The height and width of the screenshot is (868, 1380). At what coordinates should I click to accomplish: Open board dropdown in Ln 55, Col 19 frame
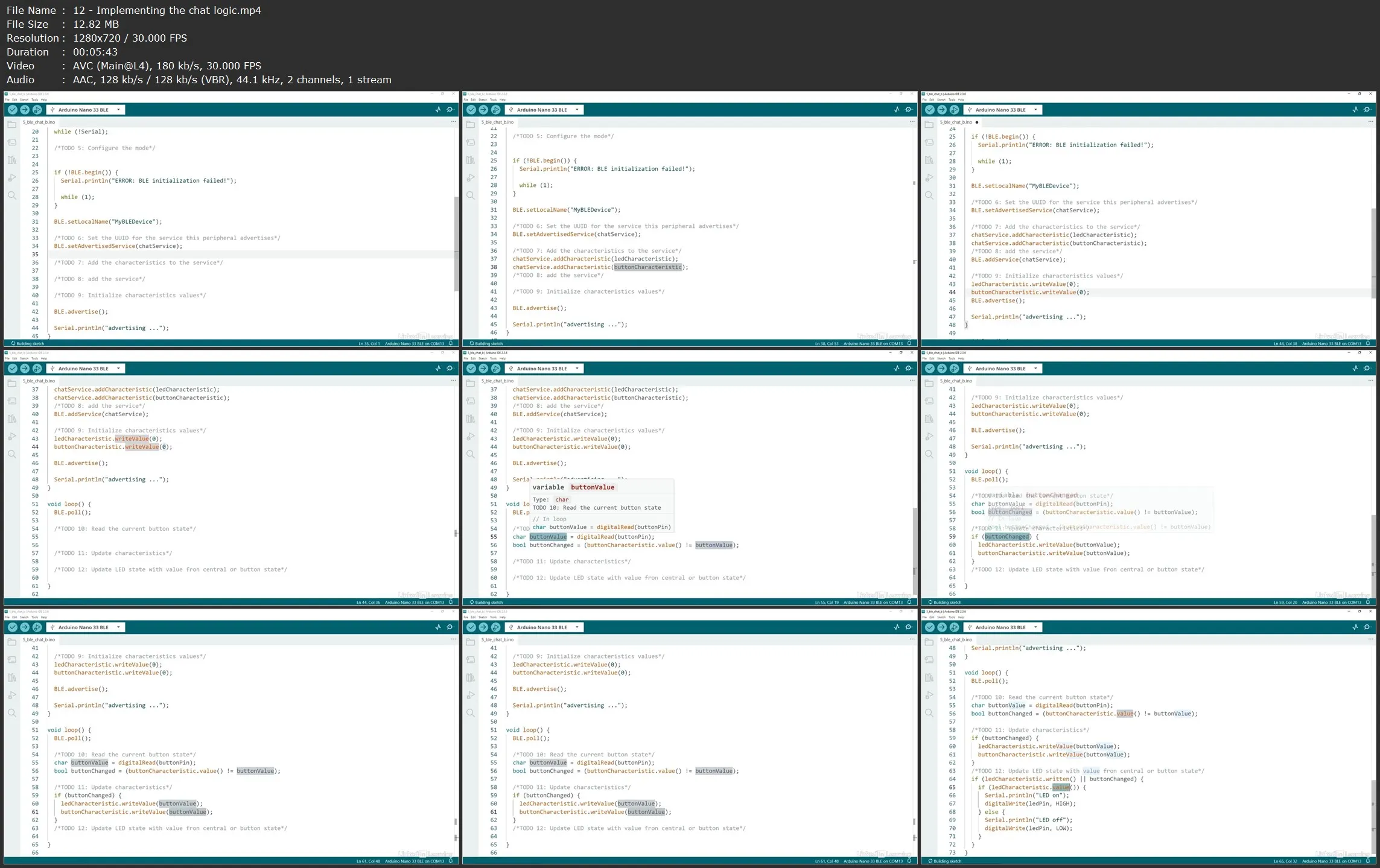pyautogui.click(x=544, y=369)
